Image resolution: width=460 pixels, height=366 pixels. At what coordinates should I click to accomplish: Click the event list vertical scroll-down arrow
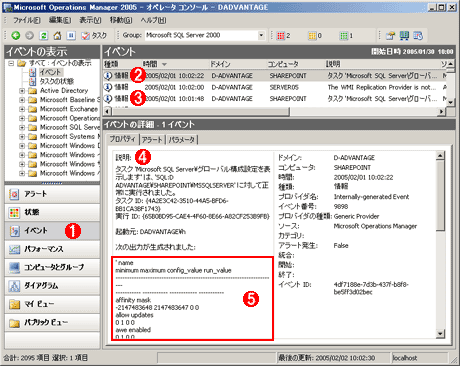coord(450,102)
